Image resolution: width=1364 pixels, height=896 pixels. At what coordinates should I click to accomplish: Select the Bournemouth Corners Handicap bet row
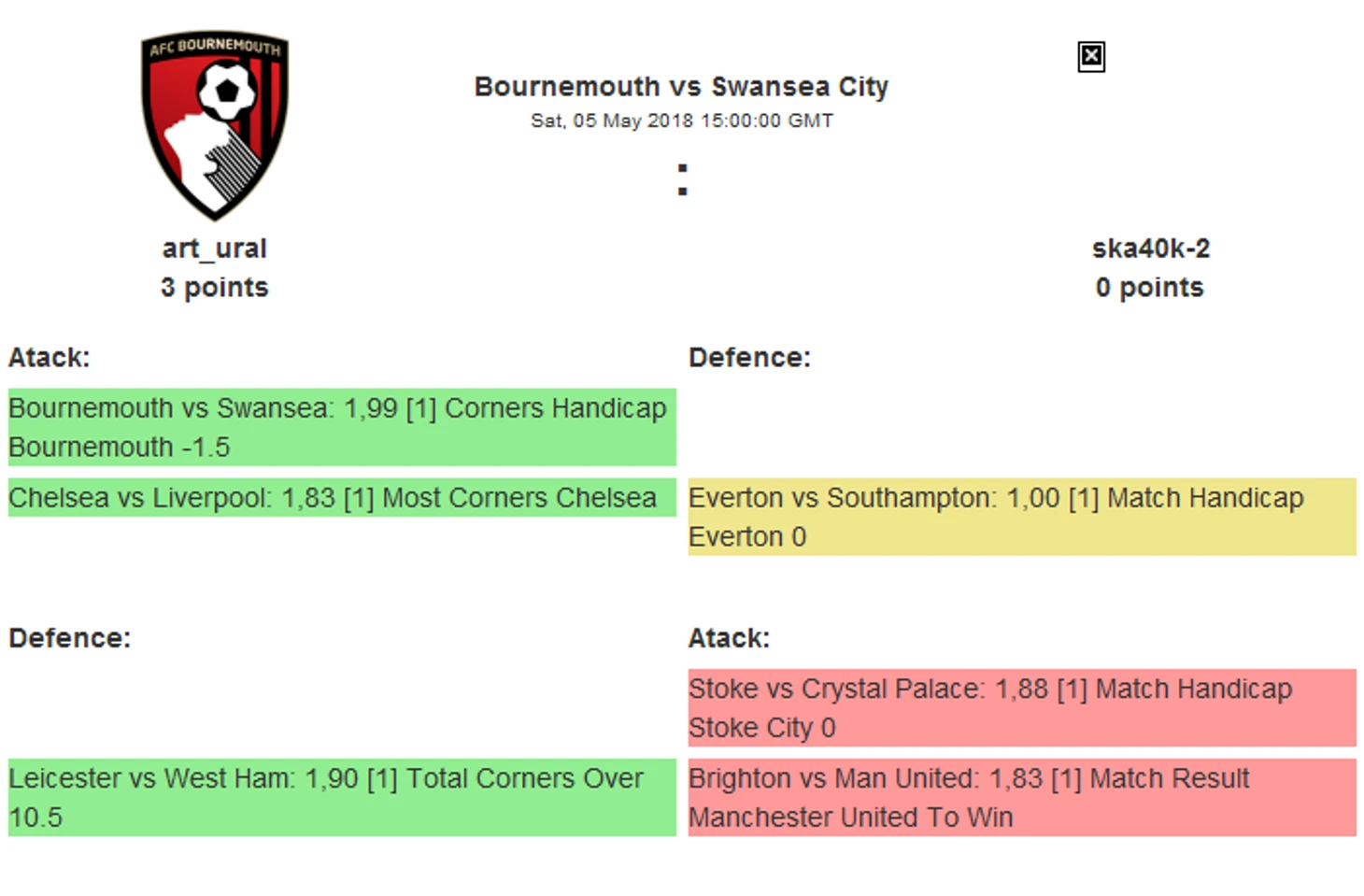(341, 427)
